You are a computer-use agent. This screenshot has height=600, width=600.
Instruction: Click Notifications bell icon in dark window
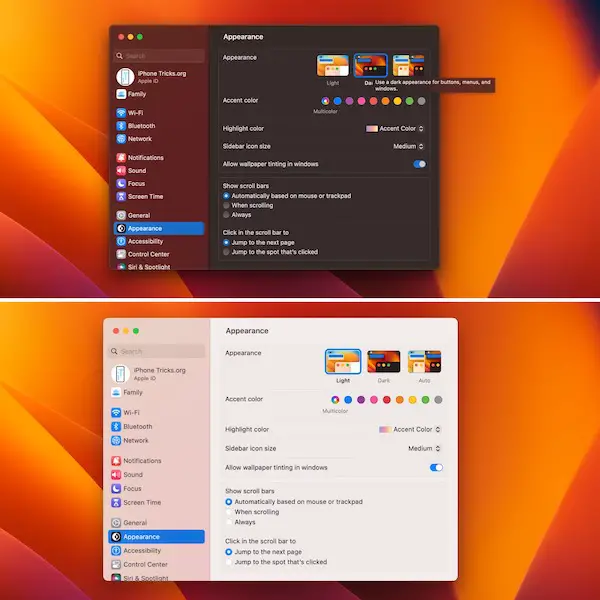click(121, 157)
